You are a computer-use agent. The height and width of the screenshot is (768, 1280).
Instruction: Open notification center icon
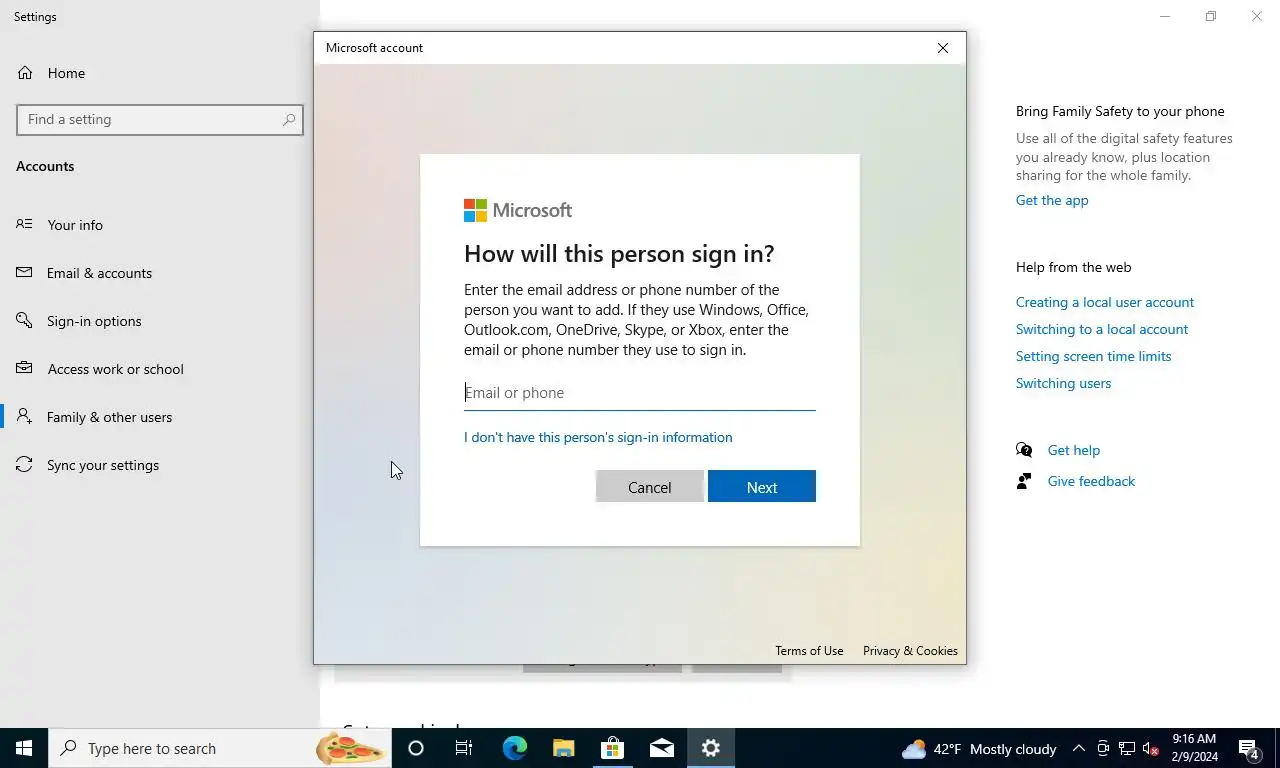point(1249,748)
